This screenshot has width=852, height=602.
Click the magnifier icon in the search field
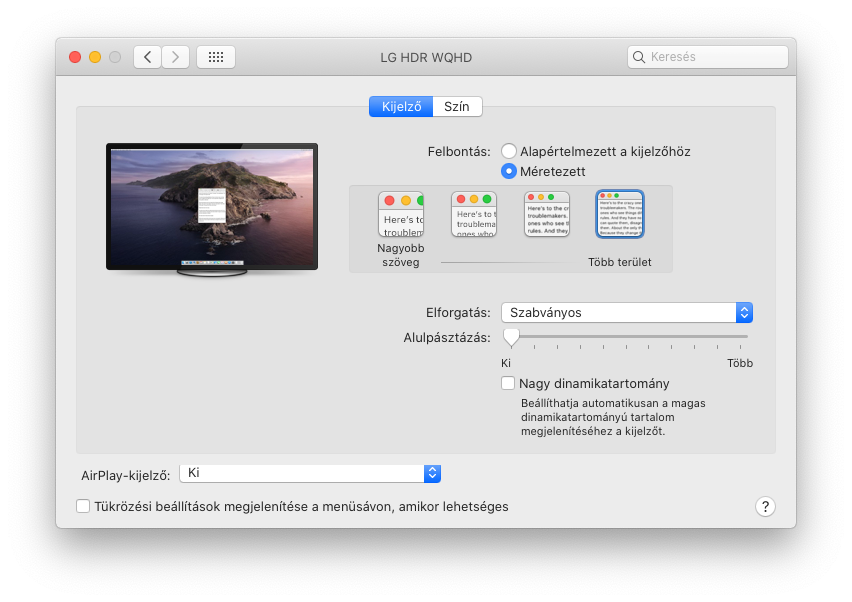639,57
